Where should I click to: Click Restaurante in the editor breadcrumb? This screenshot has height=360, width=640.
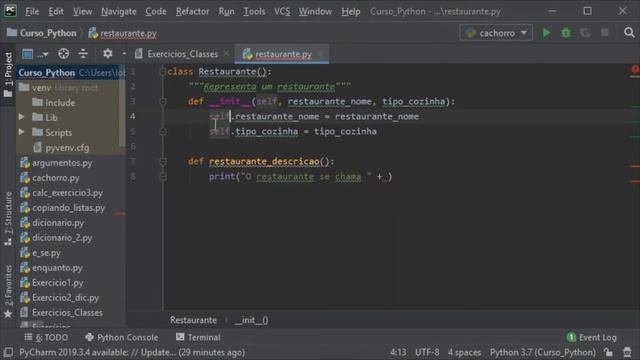pos(193,320)
